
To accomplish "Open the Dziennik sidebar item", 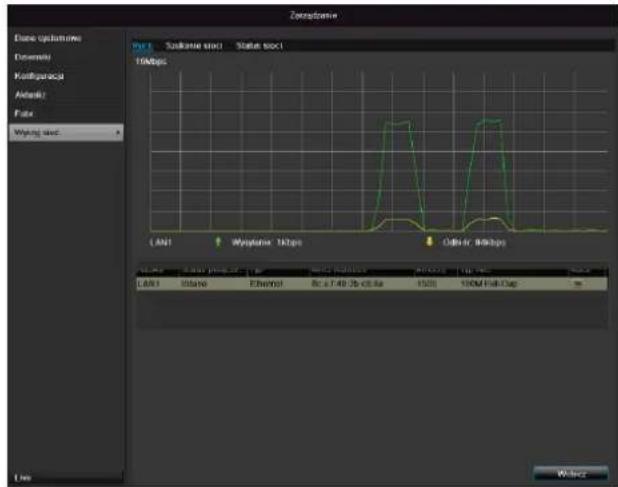I will click(x=32, y=57).
